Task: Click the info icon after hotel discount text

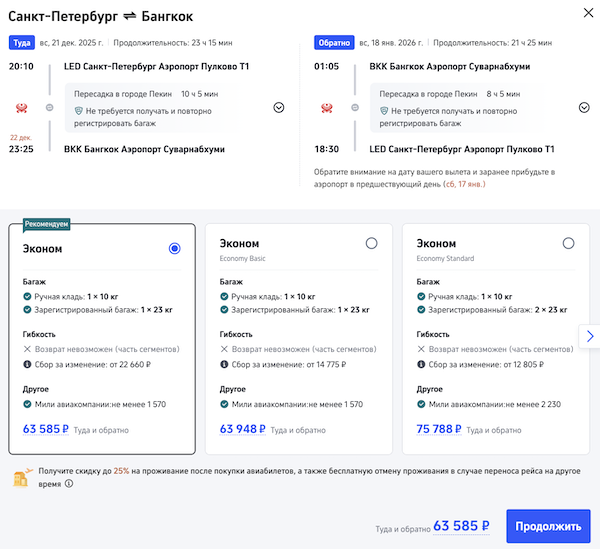Action: point(69,483)
